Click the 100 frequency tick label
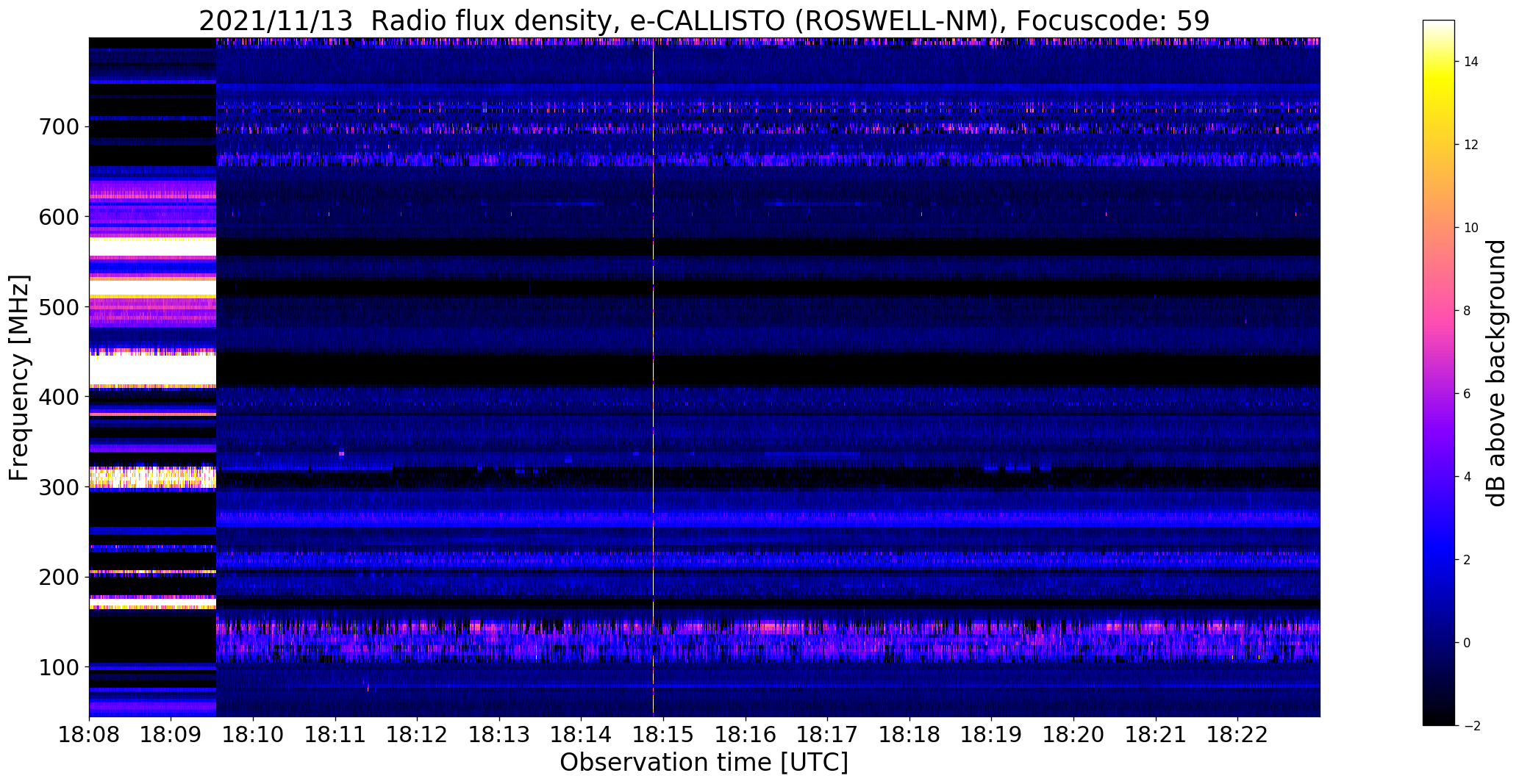This screenshot has height=784, width=1519. click(57, 667)
